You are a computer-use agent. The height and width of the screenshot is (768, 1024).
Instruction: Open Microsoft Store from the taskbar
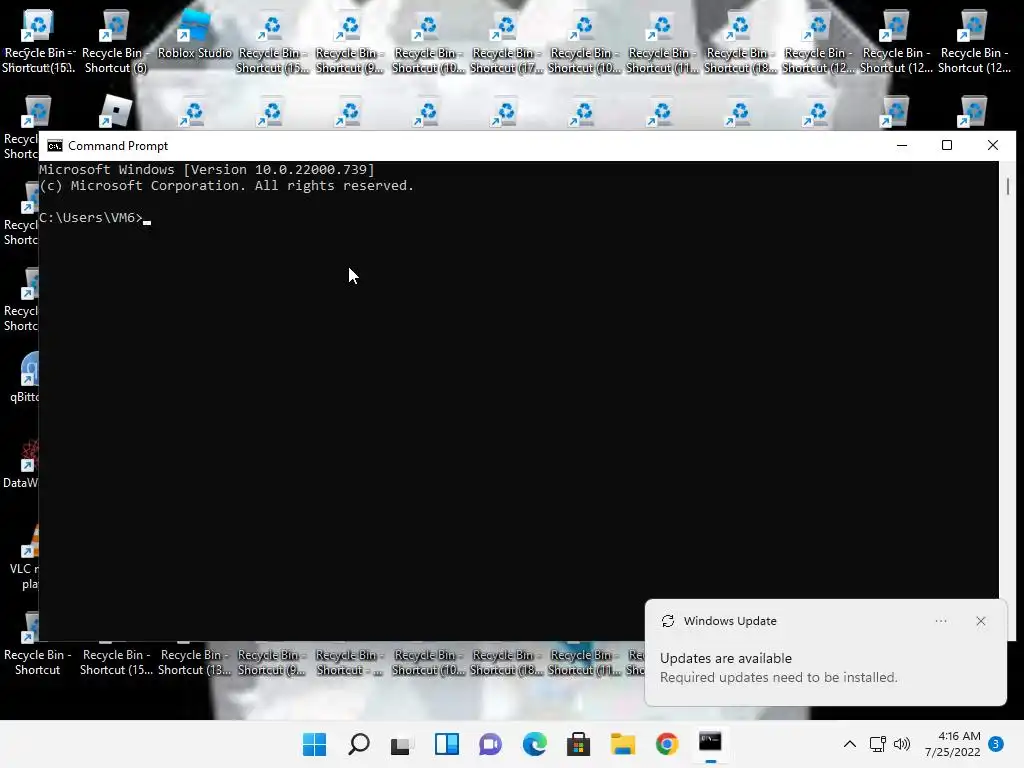(x=578, y=744)
